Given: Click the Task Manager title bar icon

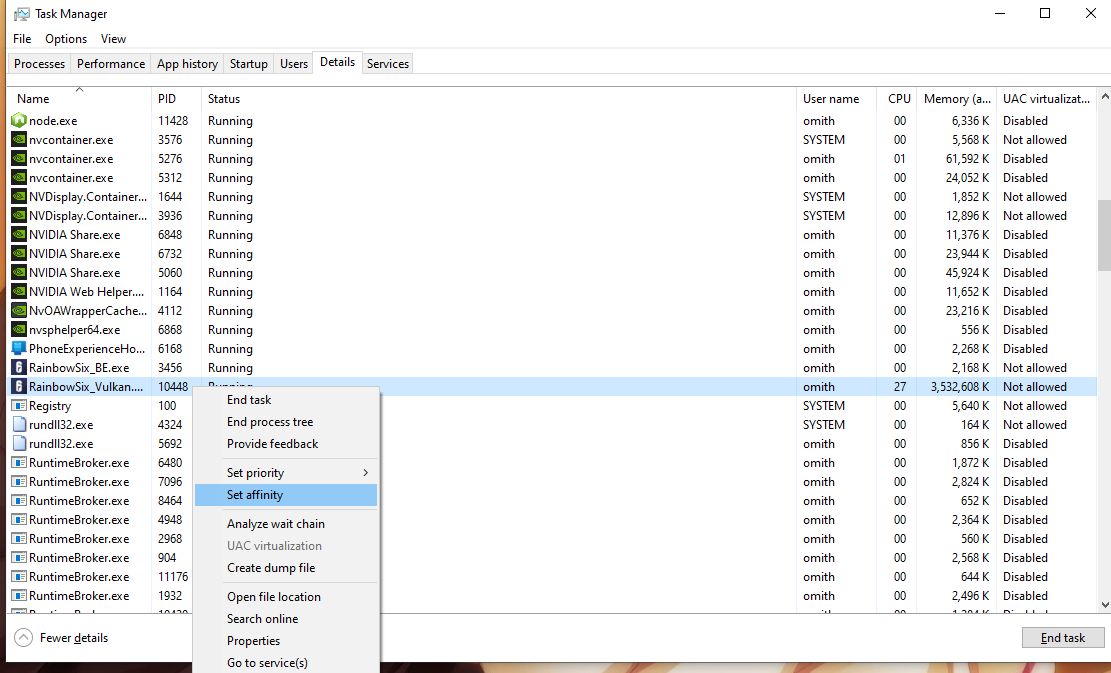Looking at the screenshot, I should tap(22, 13).
